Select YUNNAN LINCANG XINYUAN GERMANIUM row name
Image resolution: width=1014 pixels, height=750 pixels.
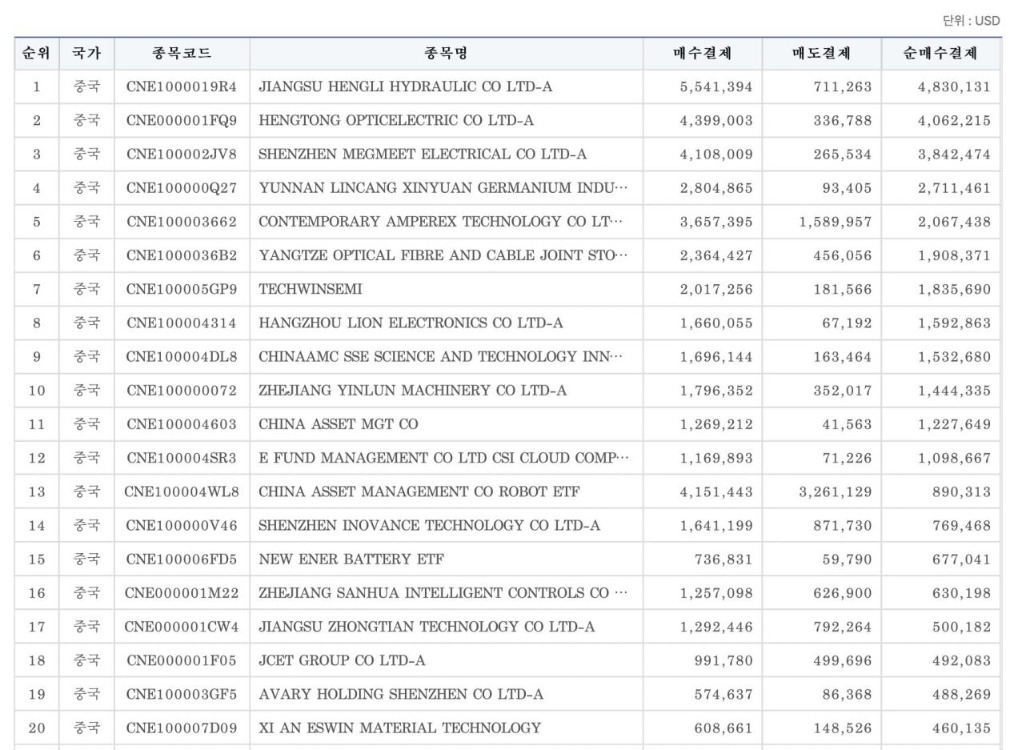(443, 188)
